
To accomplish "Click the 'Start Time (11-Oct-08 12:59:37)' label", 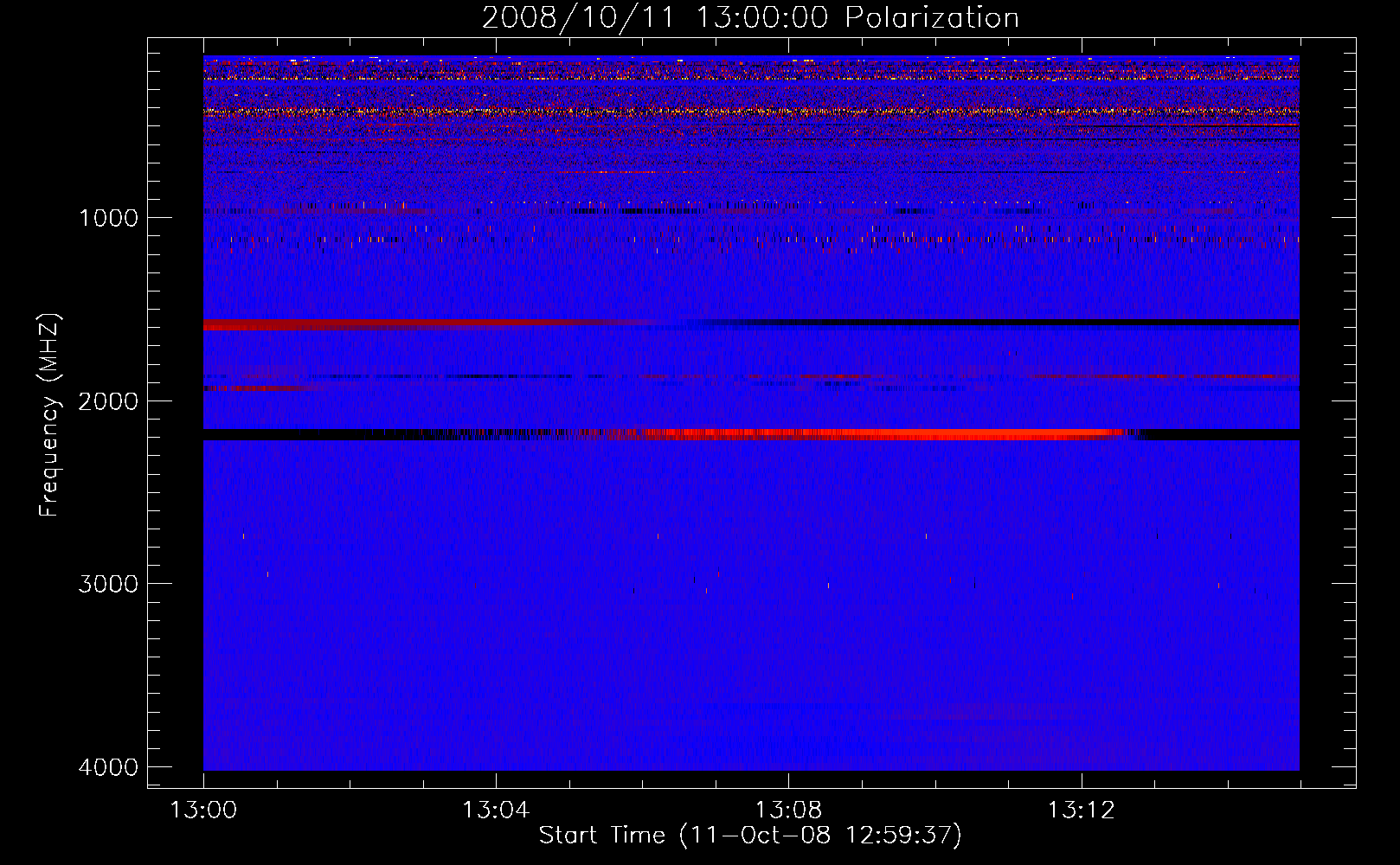I will click(750, 836).
